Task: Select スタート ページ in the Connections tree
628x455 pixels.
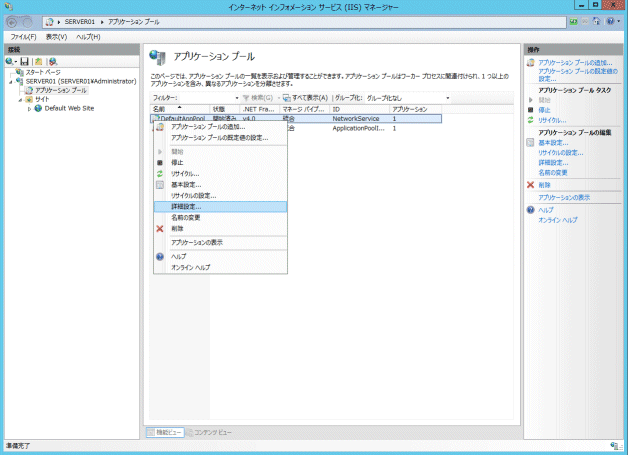Action: click(x=43, y=72)
